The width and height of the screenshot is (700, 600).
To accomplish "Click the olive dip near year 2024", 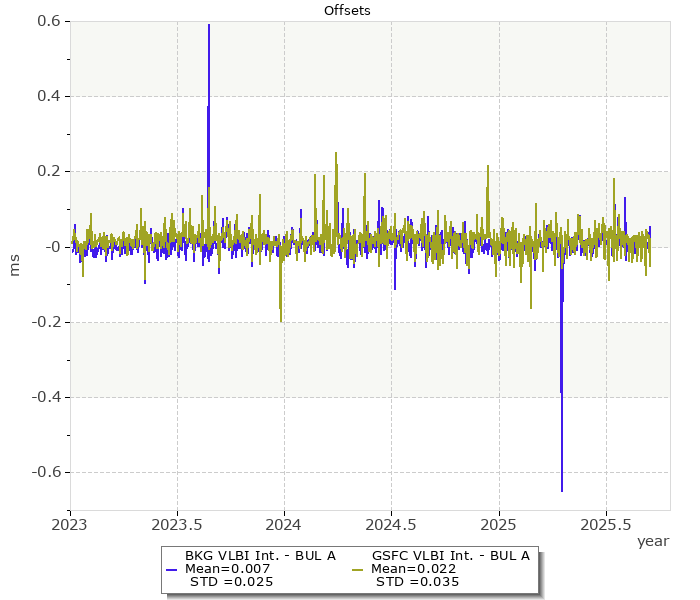I will [281, 318].
